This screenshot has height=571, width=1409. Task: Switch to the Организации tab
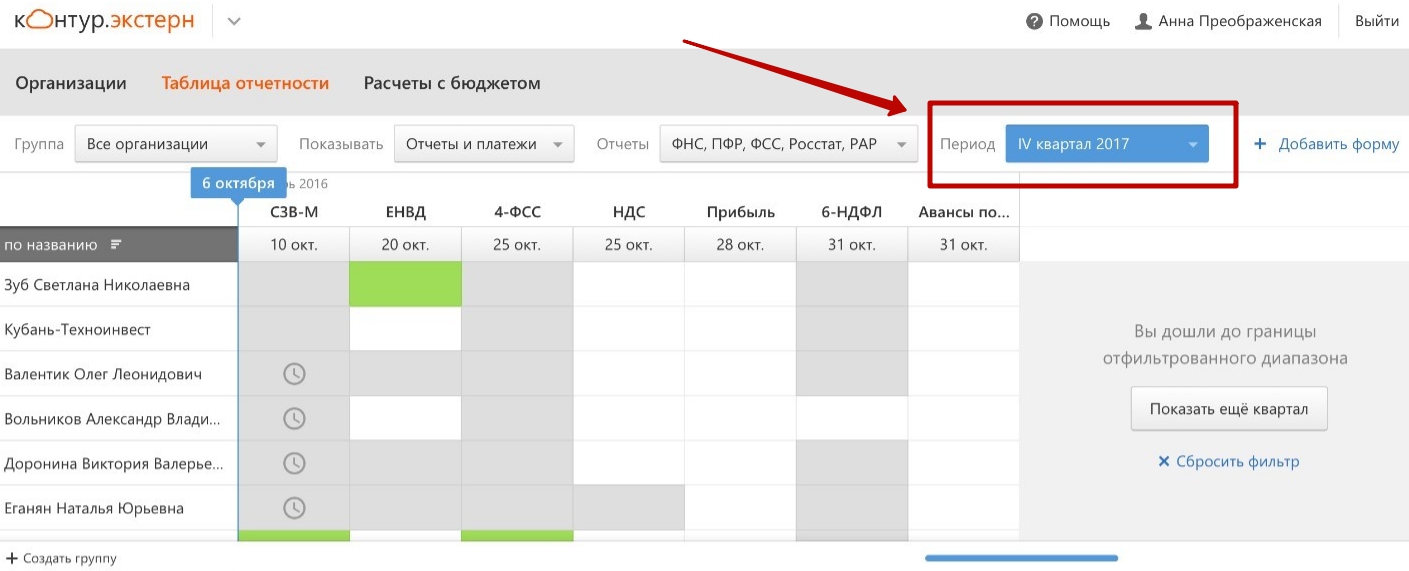71,83
